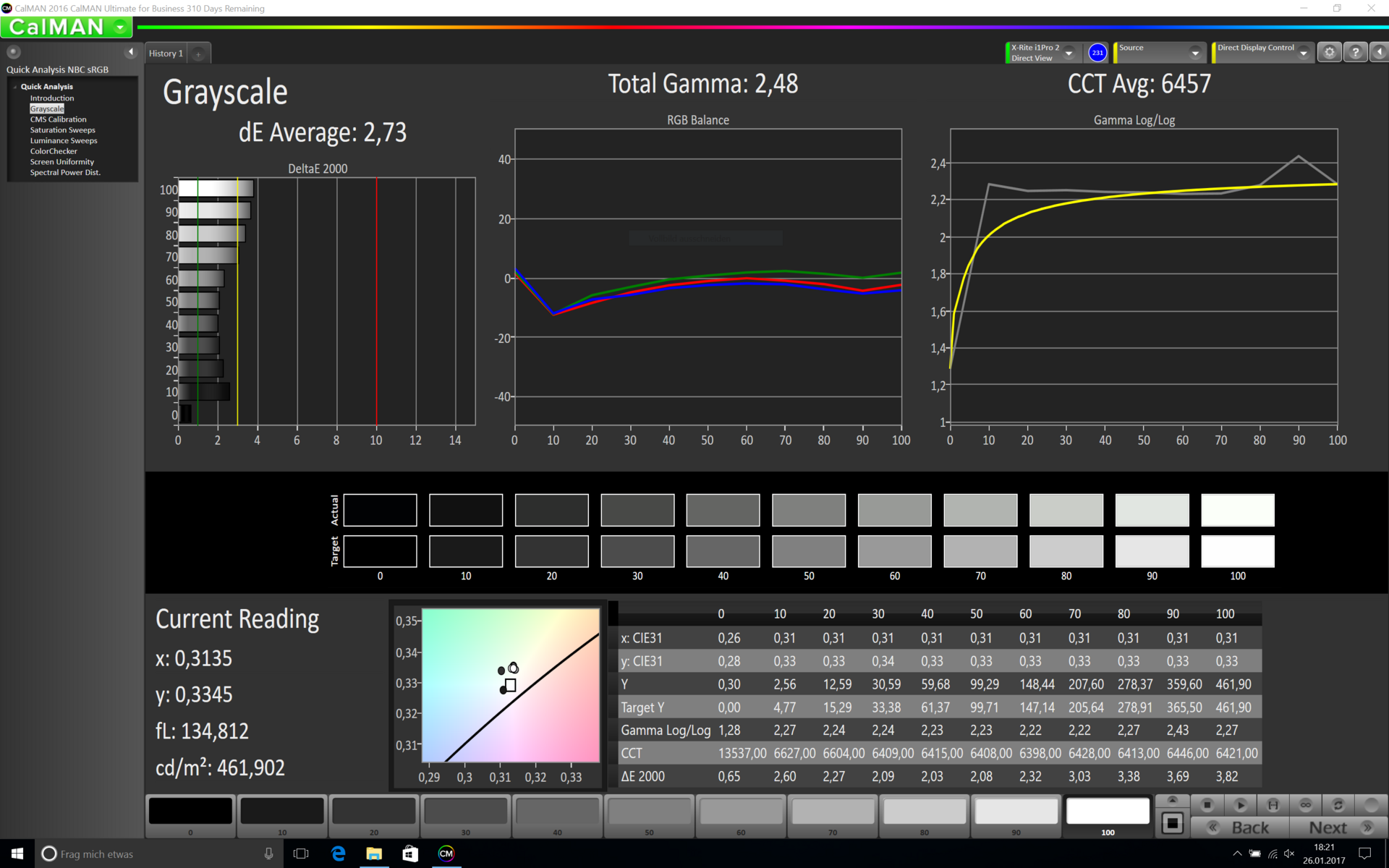Select Saturation Sweeps in the workflow list
Image resolution: width=1389 pixels, height=868 pixels.
click(62, 130)
